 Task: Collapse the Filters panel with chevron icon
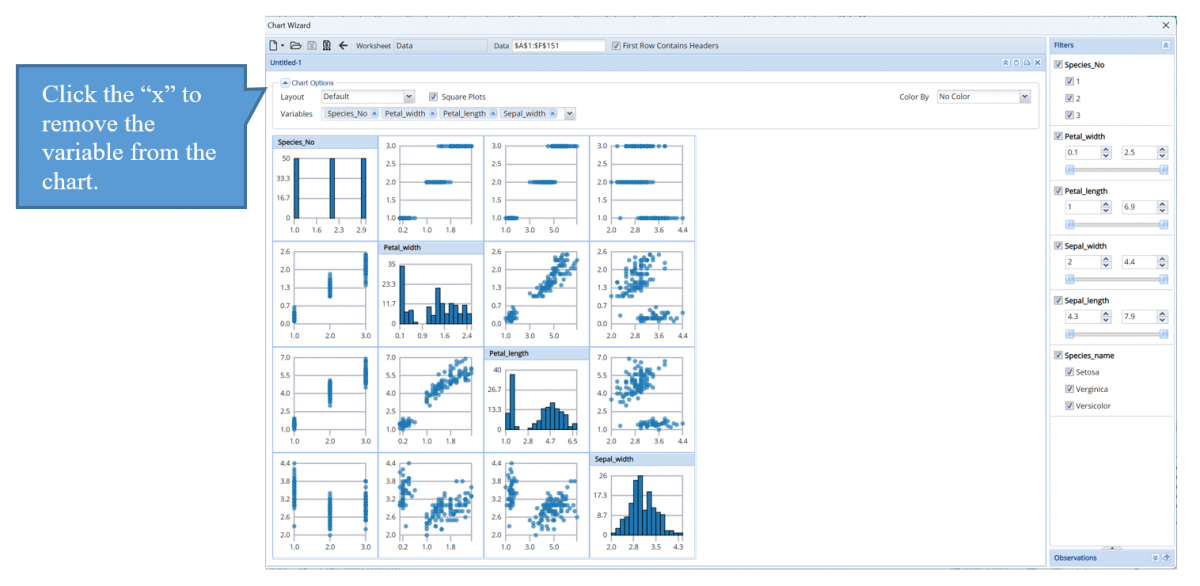point(1165,45)
